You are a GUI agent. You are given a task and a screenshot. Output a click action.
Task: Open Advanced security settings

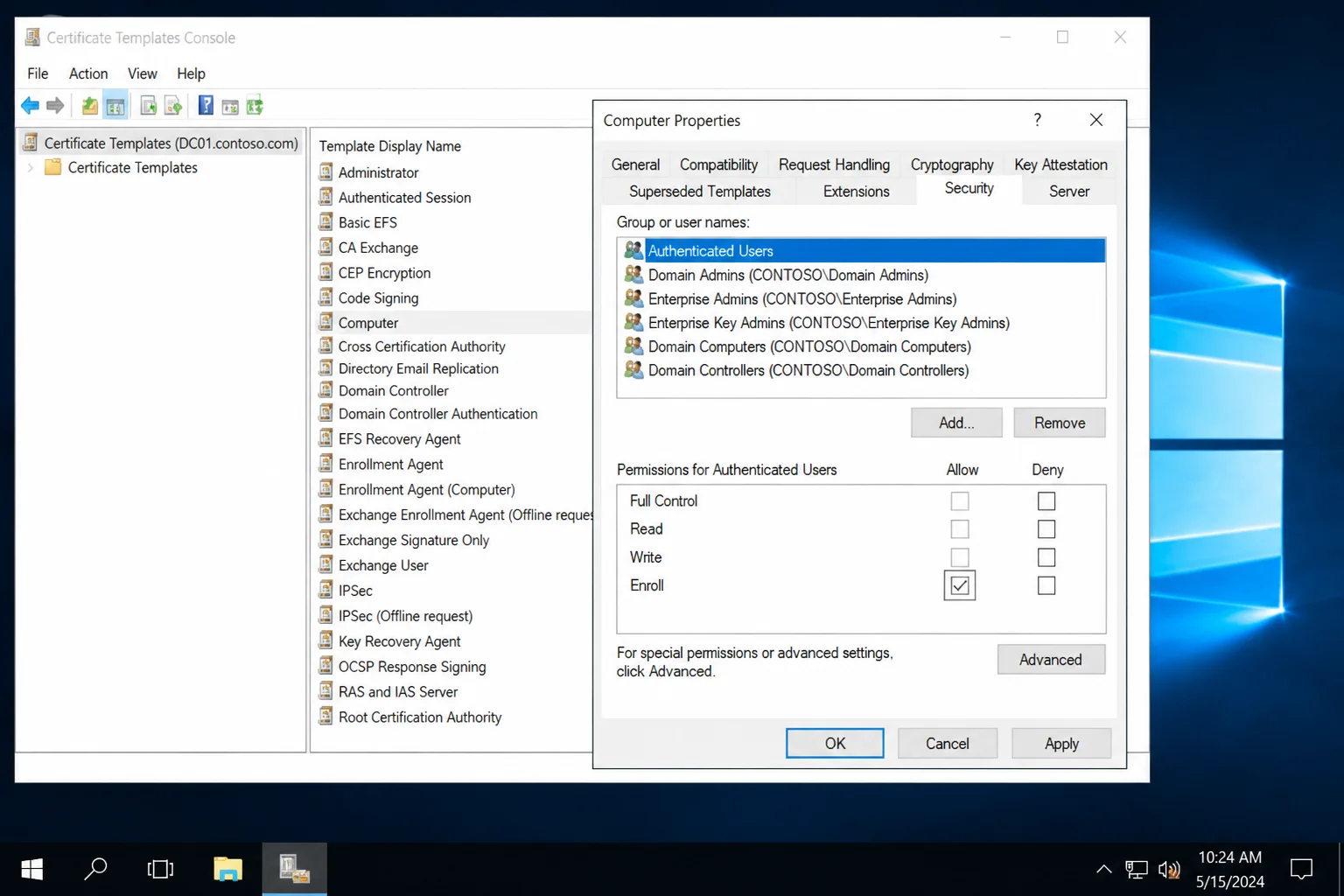click(1051, 660)
